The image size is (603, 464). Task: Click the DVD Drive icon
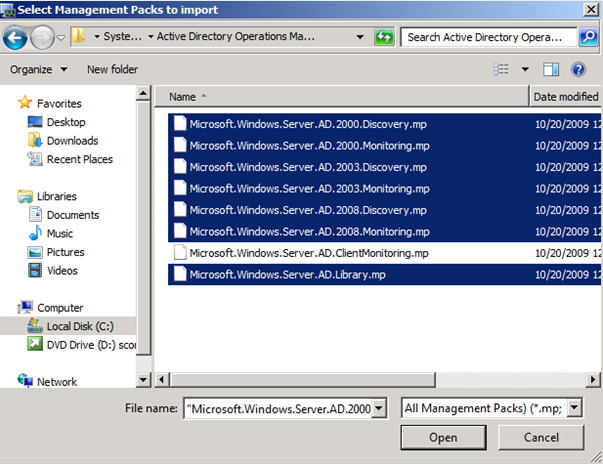click(x=35, y=344)
